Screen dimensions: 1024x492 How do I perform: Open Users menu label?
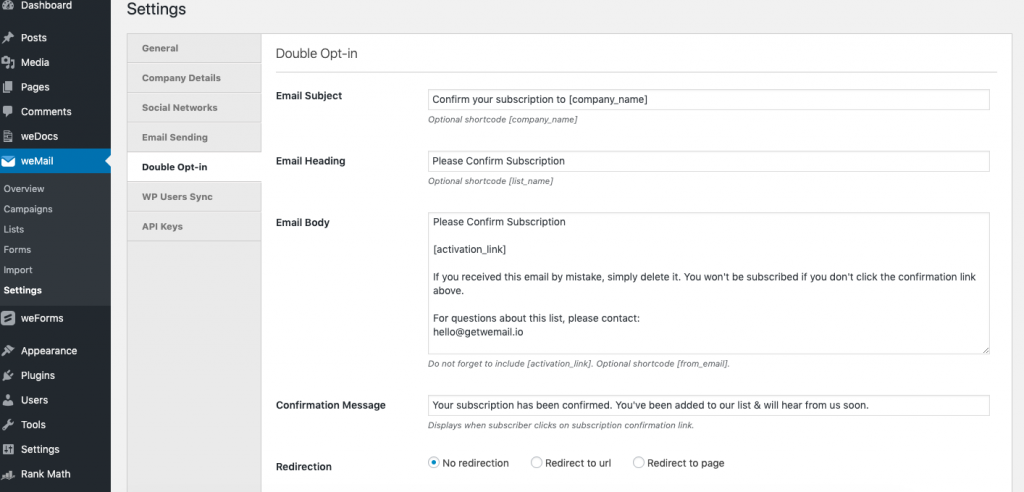35,400
